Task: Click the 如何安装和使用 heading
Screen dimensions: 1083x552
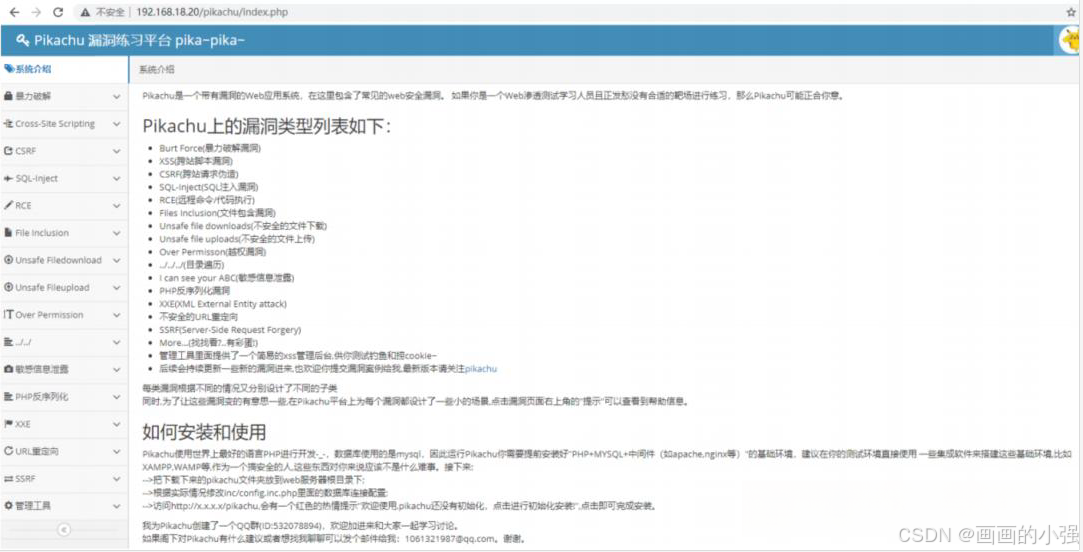Action: pyautogui.click(x=204, y=432)
